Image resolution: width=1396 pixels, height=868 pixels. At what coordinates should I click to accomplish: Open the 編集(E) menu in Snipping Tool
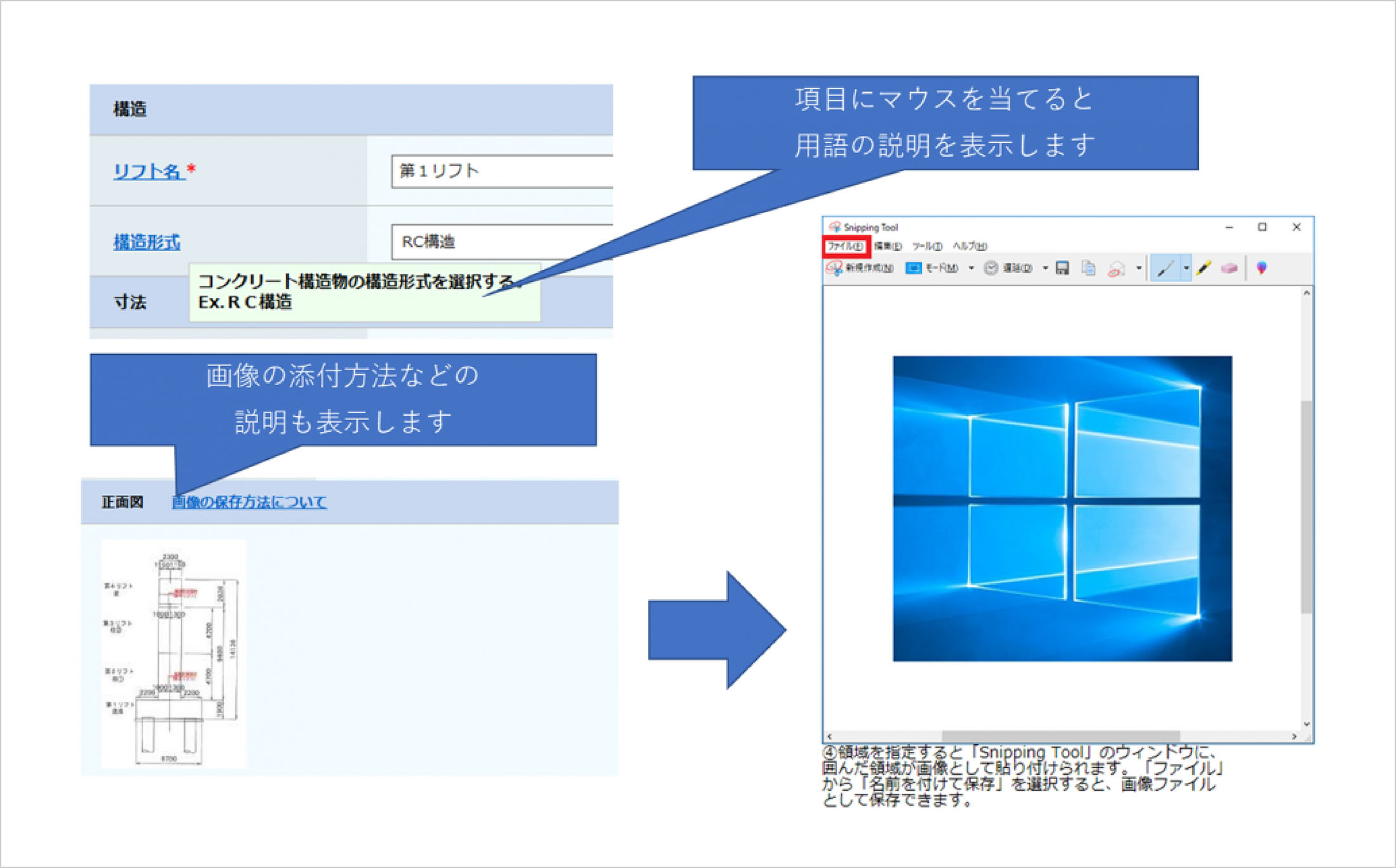coord(887,246)
